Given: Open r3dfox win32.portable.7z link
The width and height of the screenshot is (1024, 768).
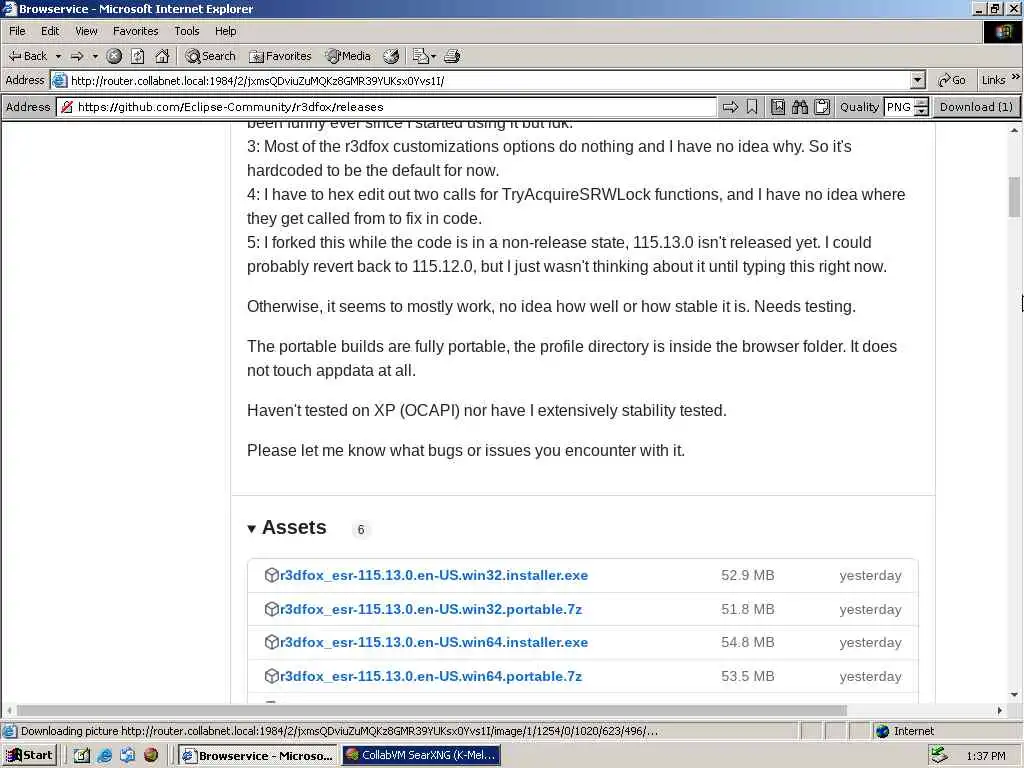Looking at the screenshot, I should click(431, 609).
